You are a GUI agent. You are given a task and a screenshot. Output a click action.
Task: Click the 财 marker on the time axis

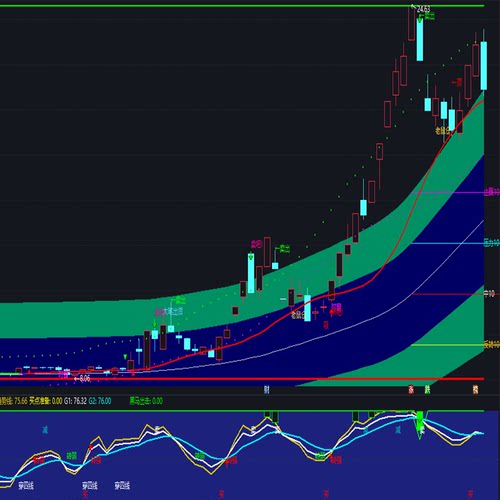[x=266, y=389]
